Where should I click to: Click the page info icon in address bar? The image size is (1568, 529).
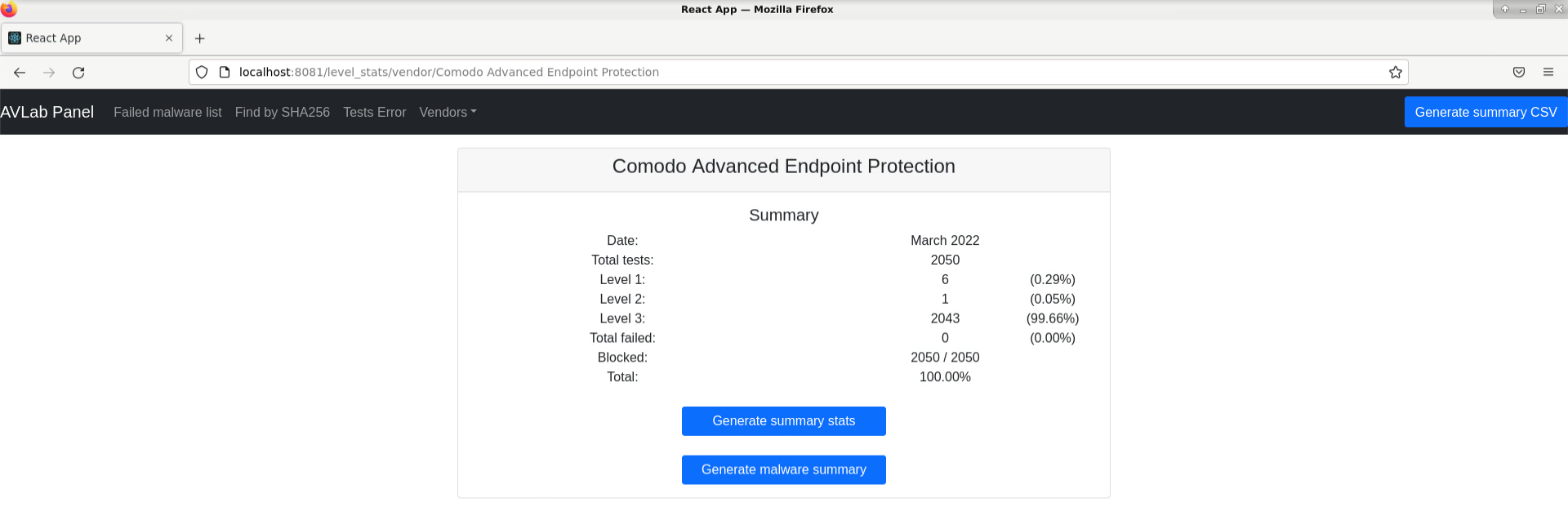tap(225, 73)
